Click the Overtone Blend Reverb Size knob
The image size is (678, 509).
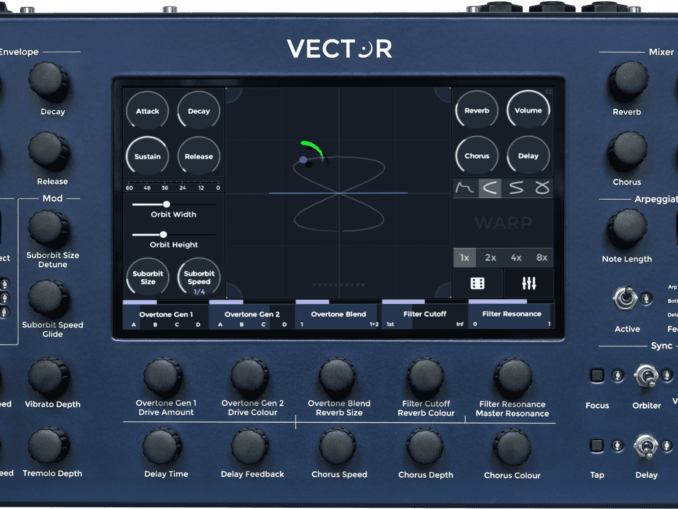[x=338, y=378]
